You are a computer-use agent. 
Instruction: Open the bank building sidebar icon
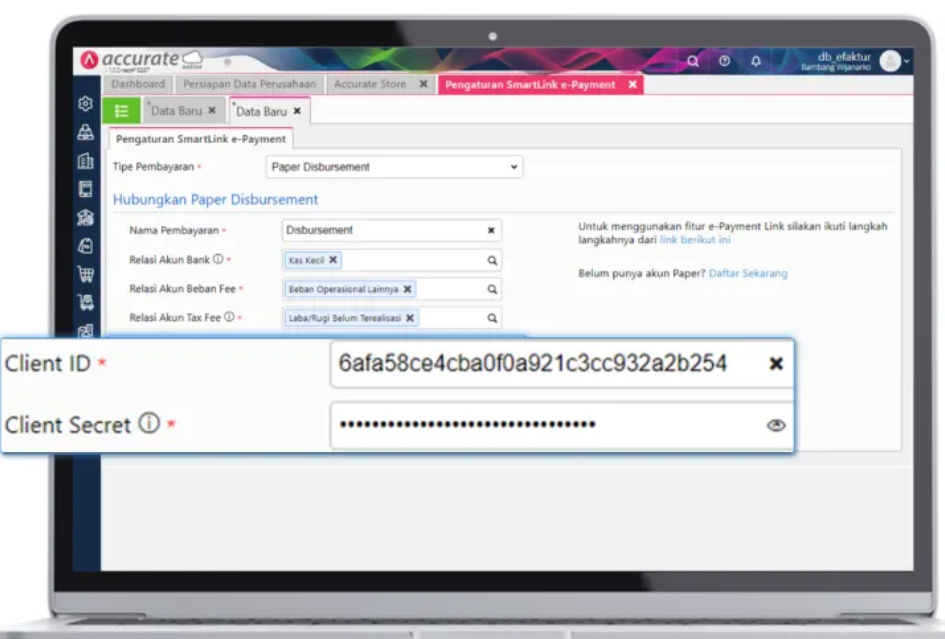click(x=86, y=218)
